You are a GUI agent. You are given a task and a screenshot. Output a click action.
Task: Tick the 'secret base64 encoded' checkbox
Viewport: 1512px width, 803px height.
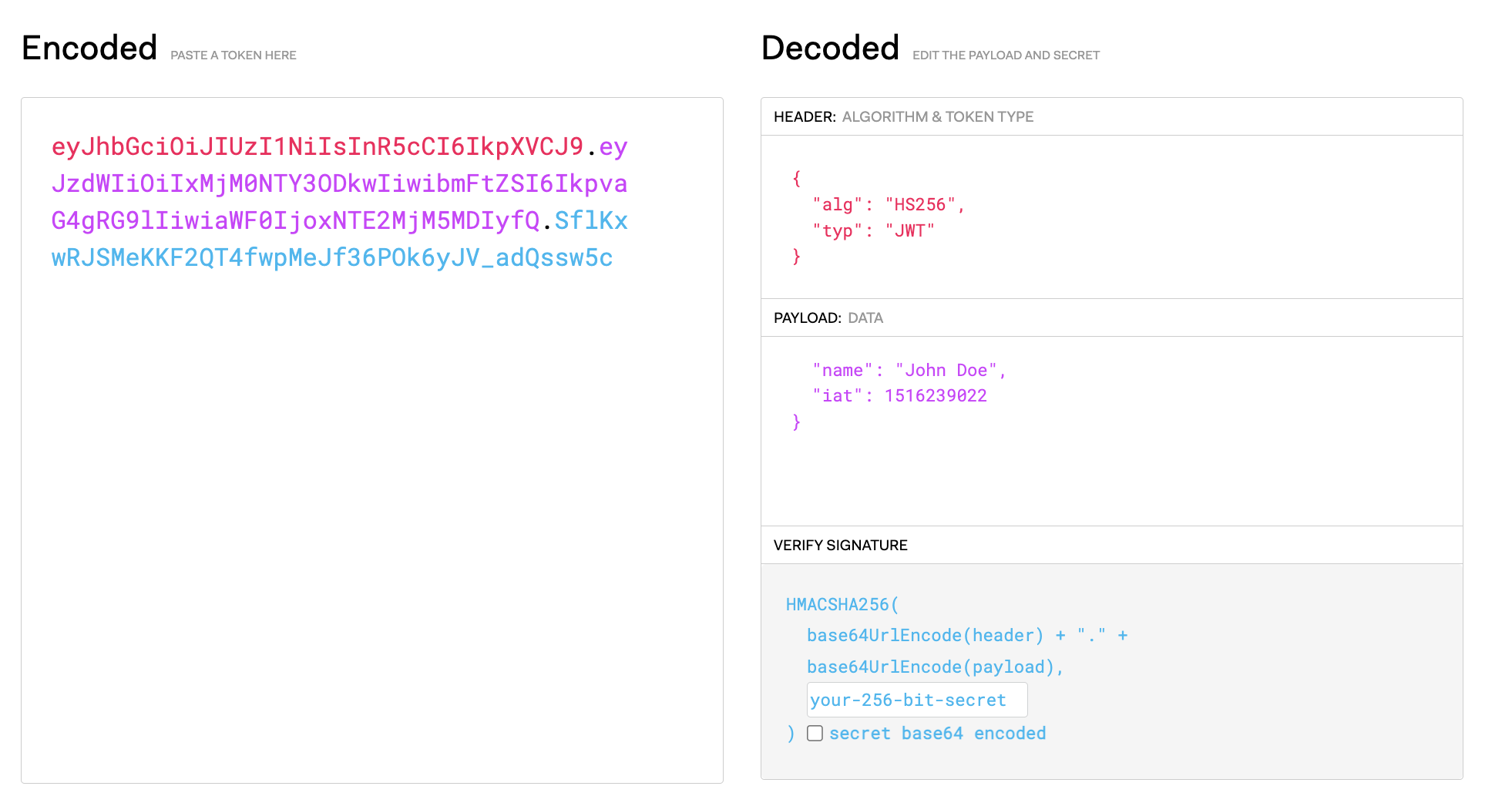tap(815, 733)
